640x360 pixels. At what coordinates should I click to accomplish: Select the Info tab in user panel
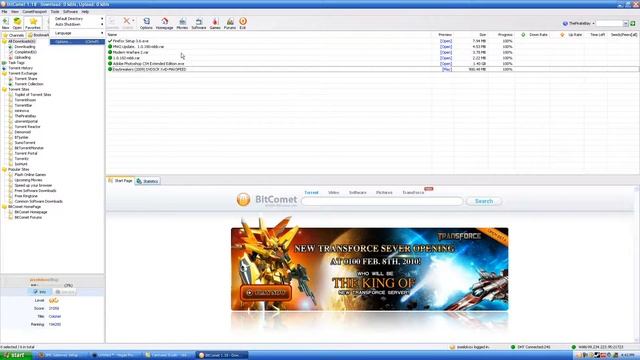[40, 292]
